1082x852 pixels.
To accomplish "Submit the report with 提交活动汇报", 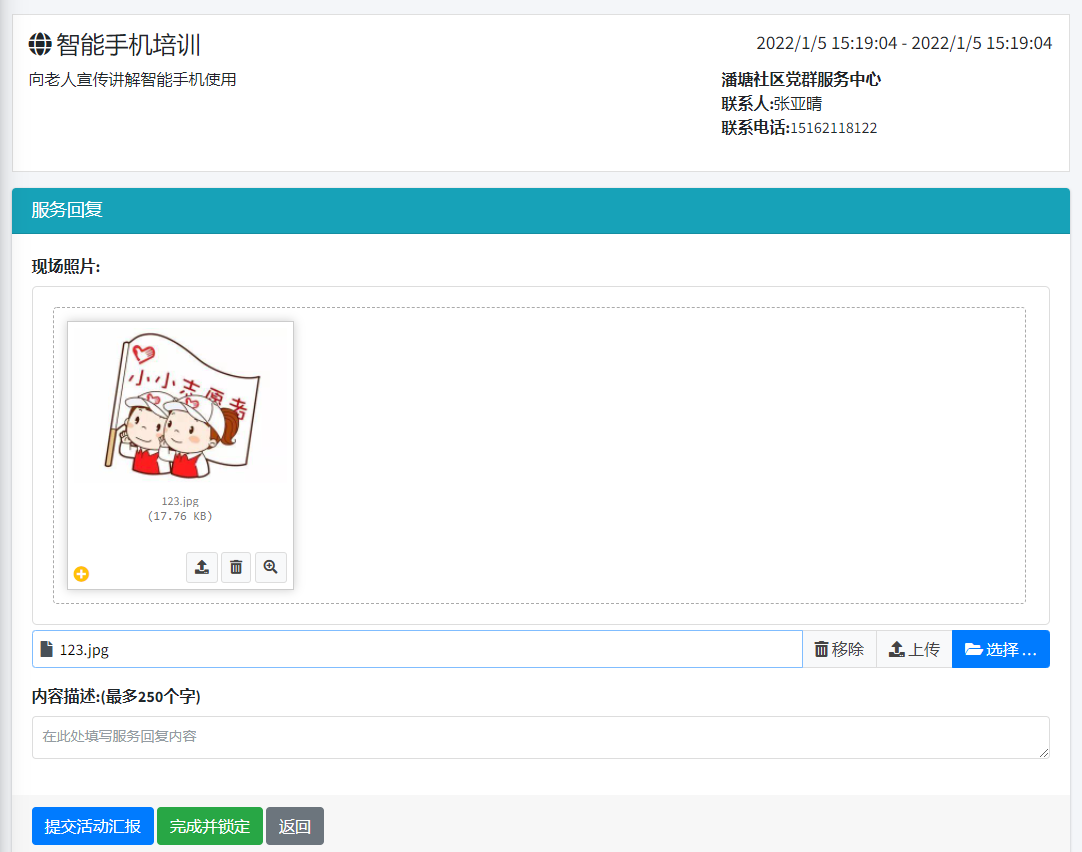I will click(x=93, y=826).
